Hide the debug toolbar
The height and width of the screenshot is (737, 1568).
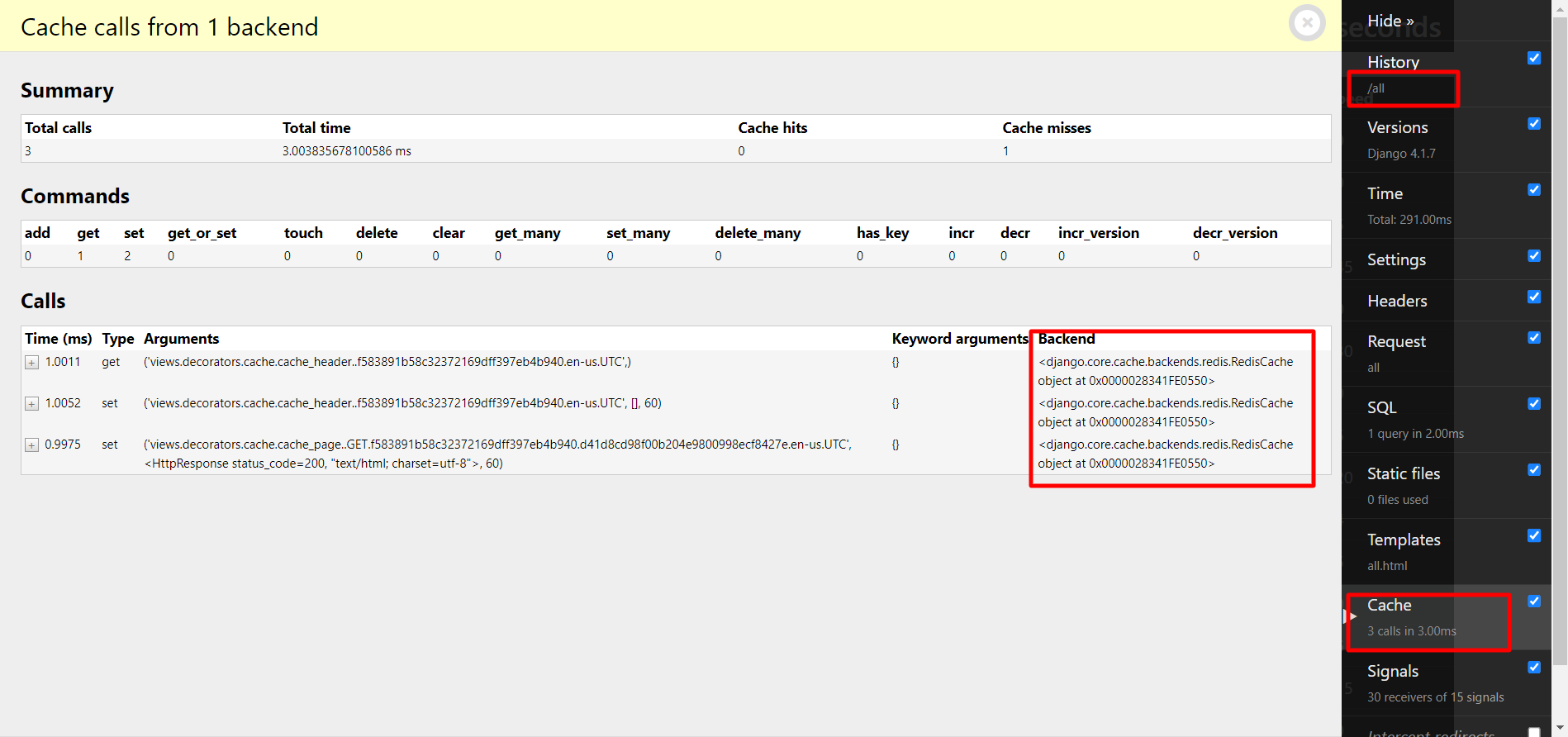pyautogui.click(x=1390, y=21)
